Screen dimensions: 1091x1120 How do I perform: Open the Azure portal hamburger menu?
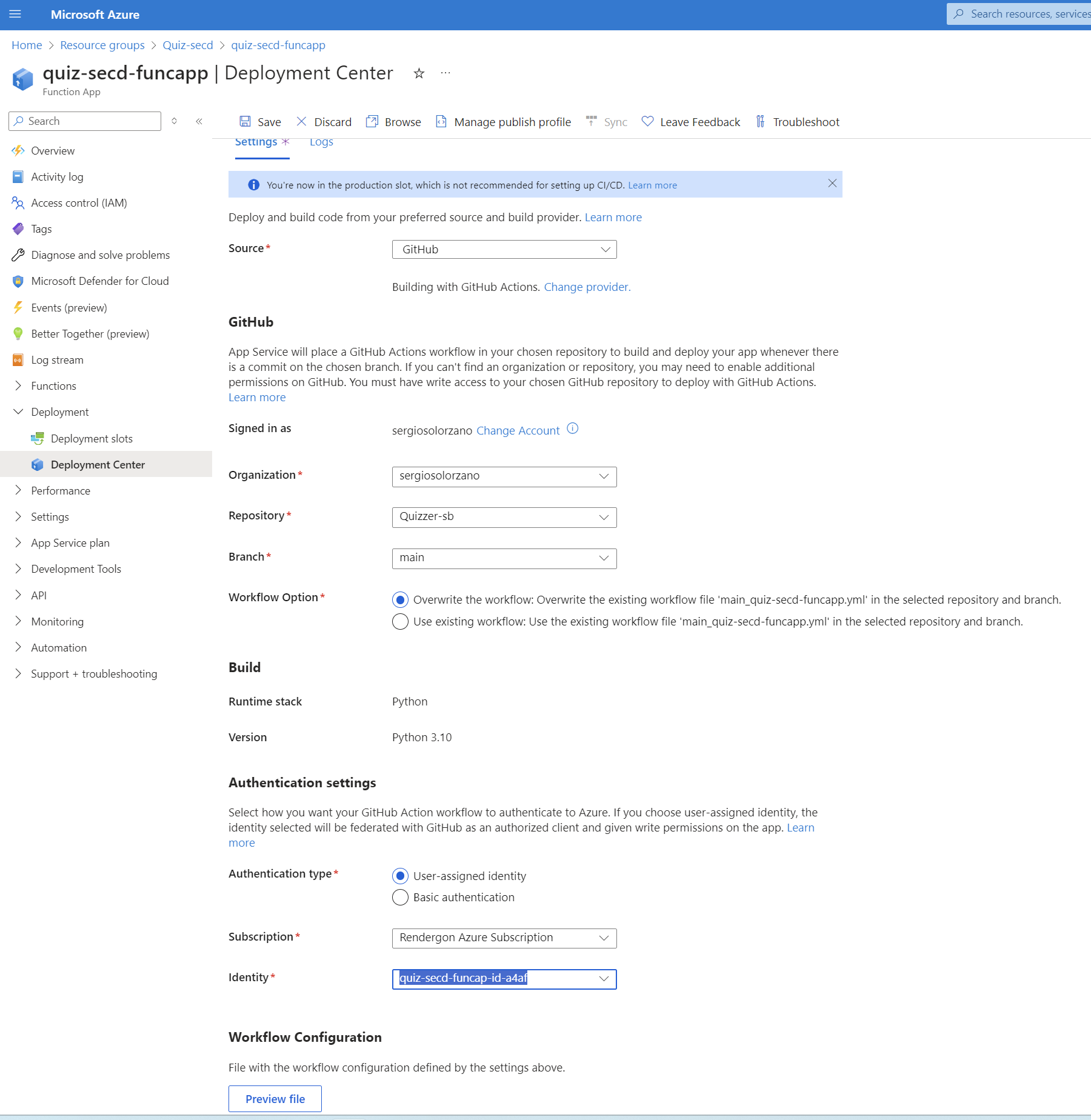pos(15,14)
